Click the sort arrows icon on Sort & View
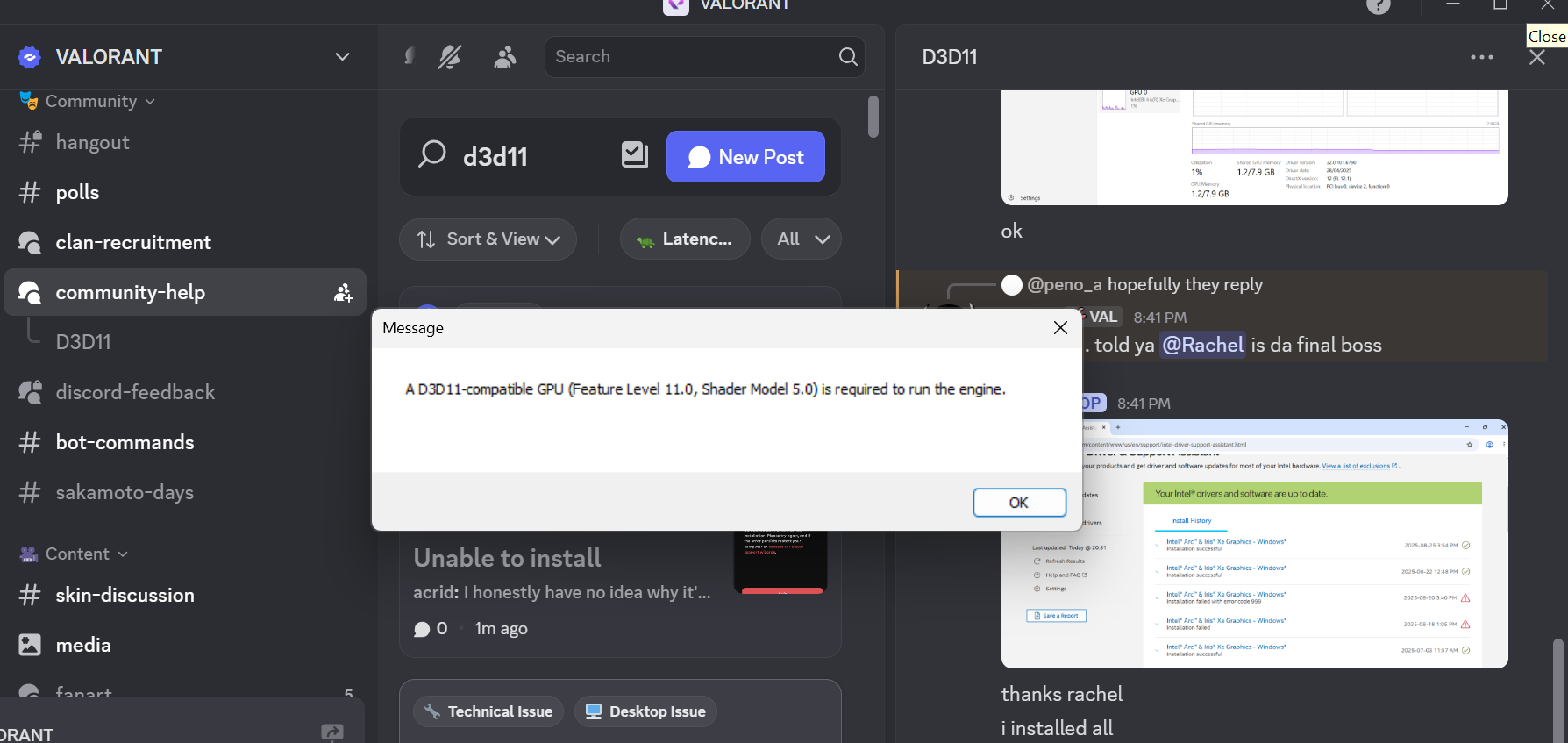This screenshot has height=743, width=1568. 426,239
